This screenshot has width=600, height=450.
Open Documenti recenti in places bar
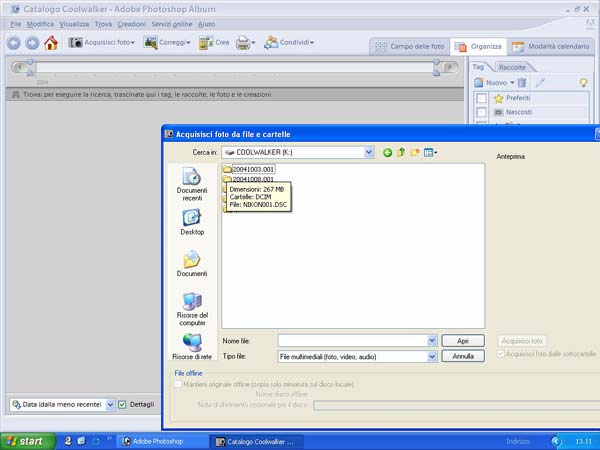click(x=192, y=184)
